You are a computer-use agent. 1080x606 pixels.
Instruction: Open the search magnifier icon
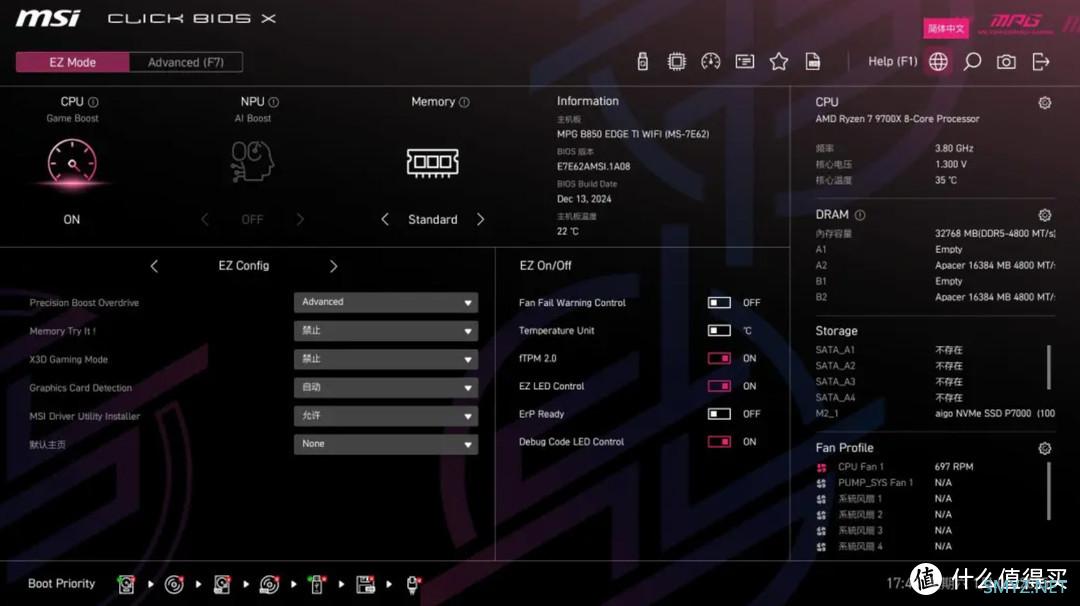point(972,61)
